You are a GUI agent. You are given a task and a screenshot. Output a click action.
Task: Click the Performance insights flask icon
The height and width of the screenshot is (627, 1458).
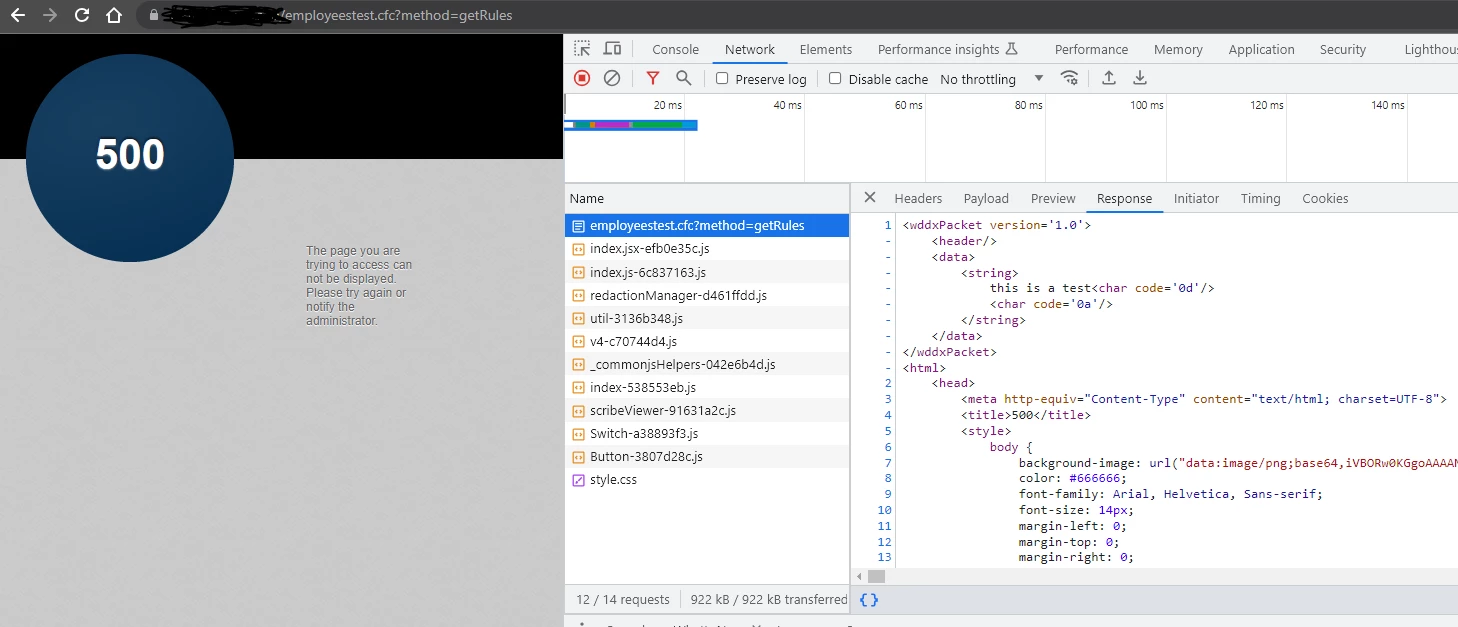(x=1011, y=49)
